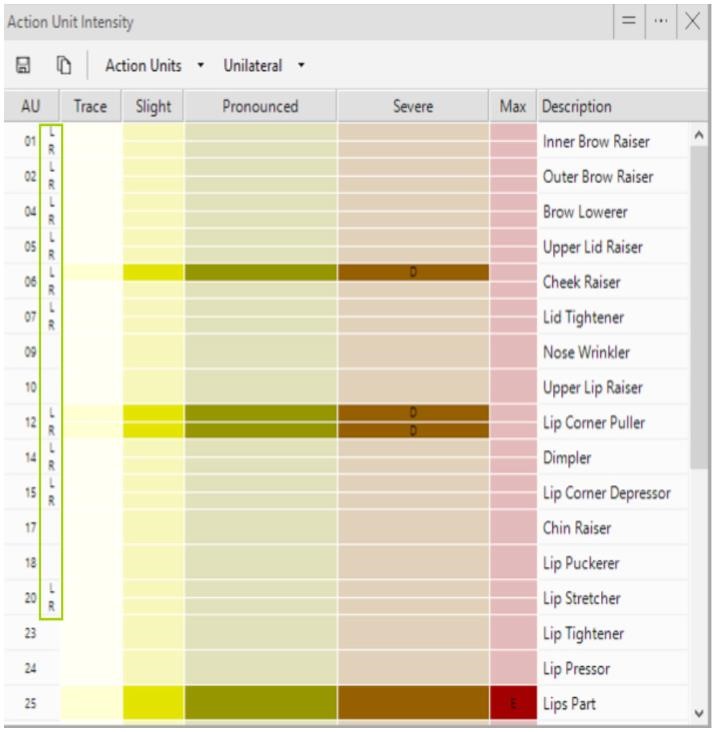
Task: Click the Severe cell of Cheek Raiser
Action: click(413, 272)
